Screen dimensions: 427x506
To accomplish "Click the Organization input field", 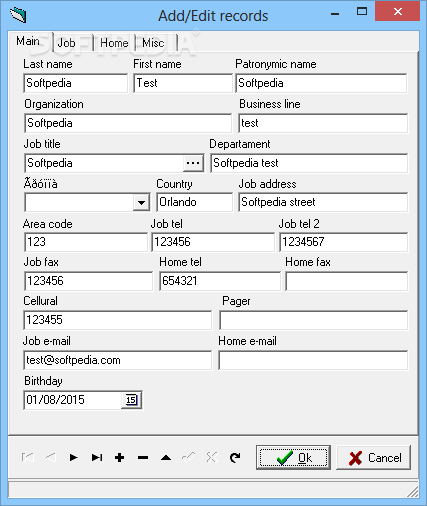I will (128, 123).
